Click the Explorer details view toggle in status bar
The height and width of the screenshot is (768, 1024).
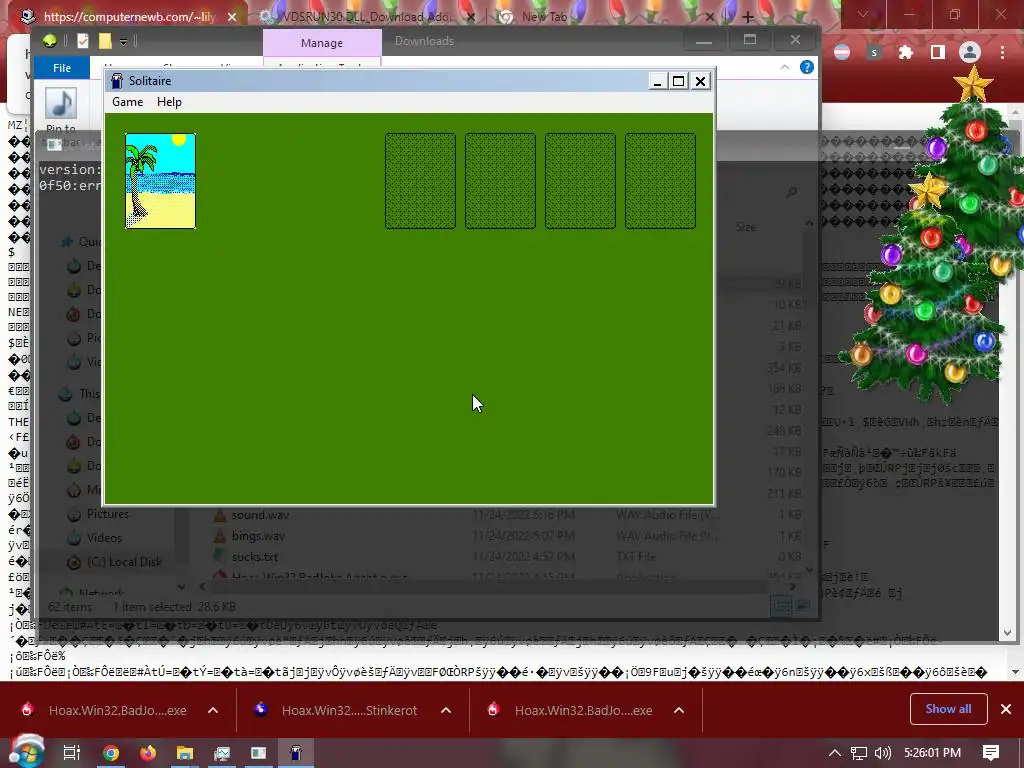pyautogui.click(x=781, y=605)
